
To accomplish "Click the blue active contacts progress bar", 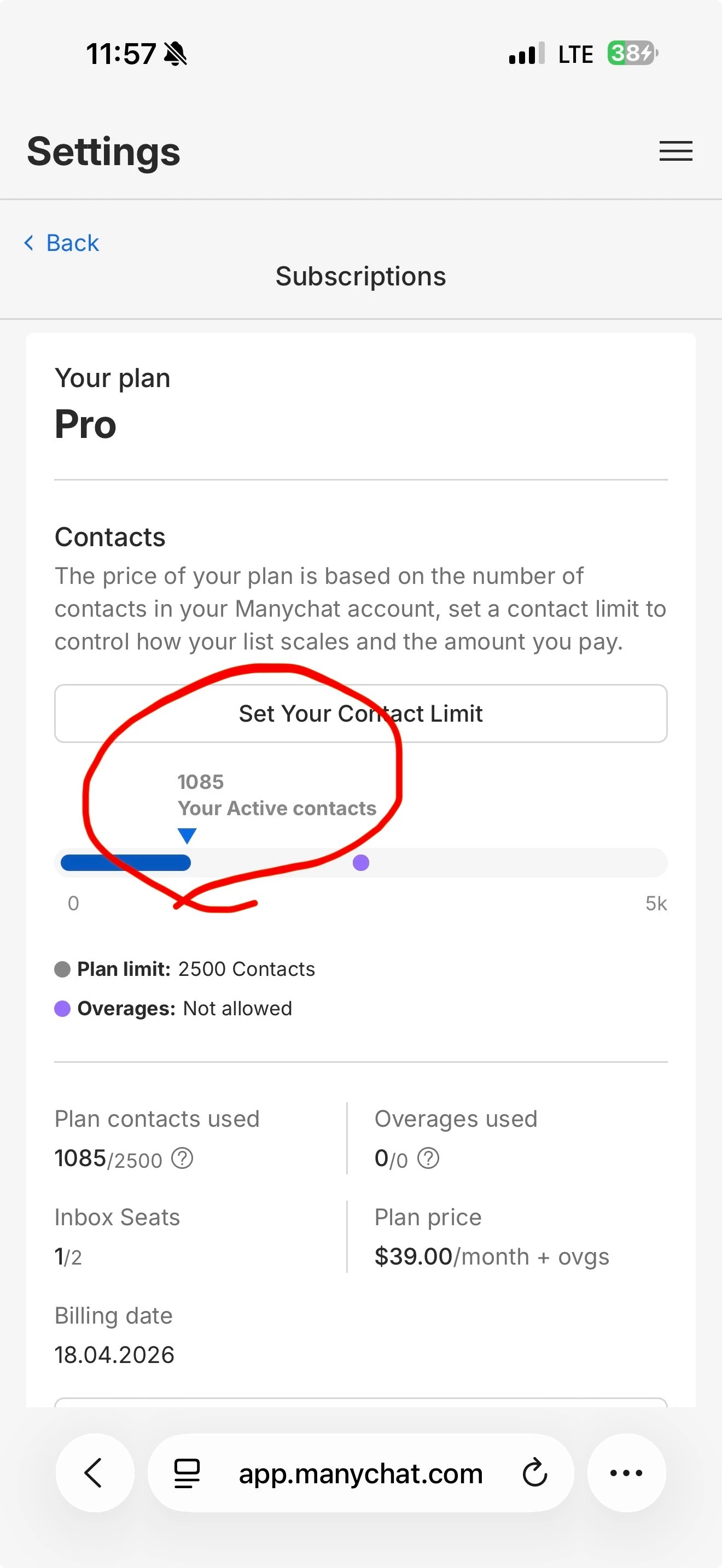I will click(125, 863).
